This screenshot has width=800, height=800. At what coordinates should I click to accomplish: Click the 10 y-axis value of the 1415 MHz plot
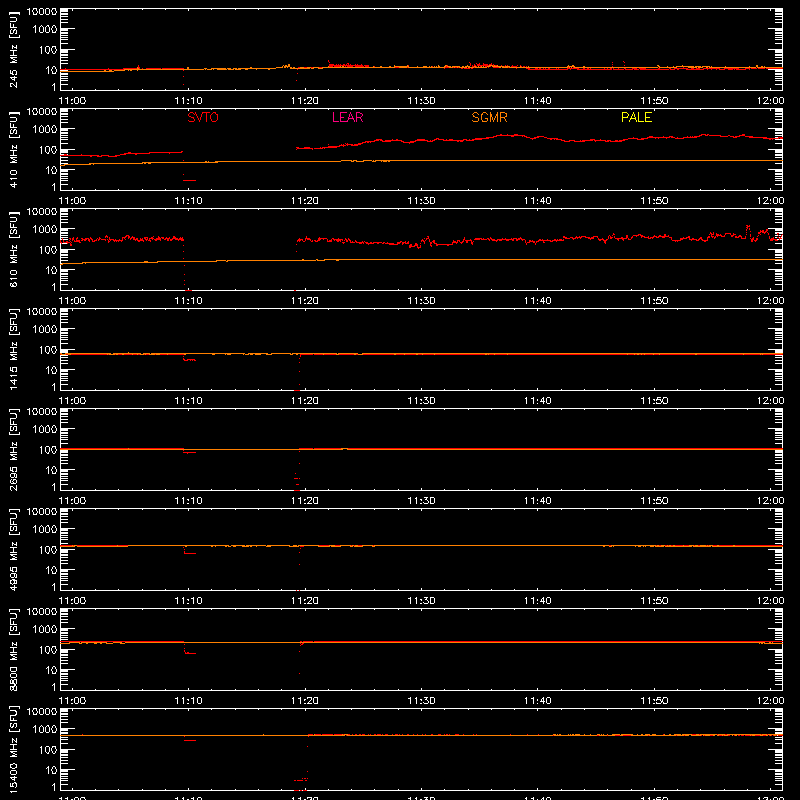tap(51, 370)
